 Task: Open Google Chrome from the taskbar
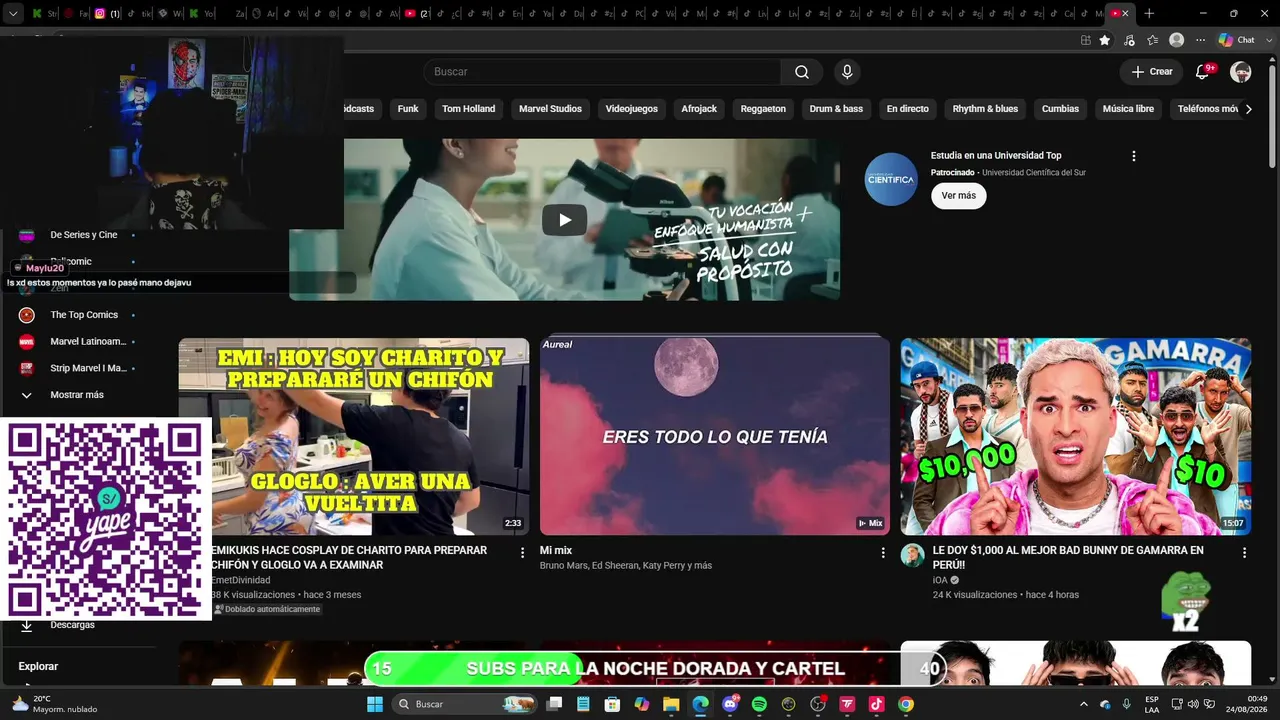905,704
